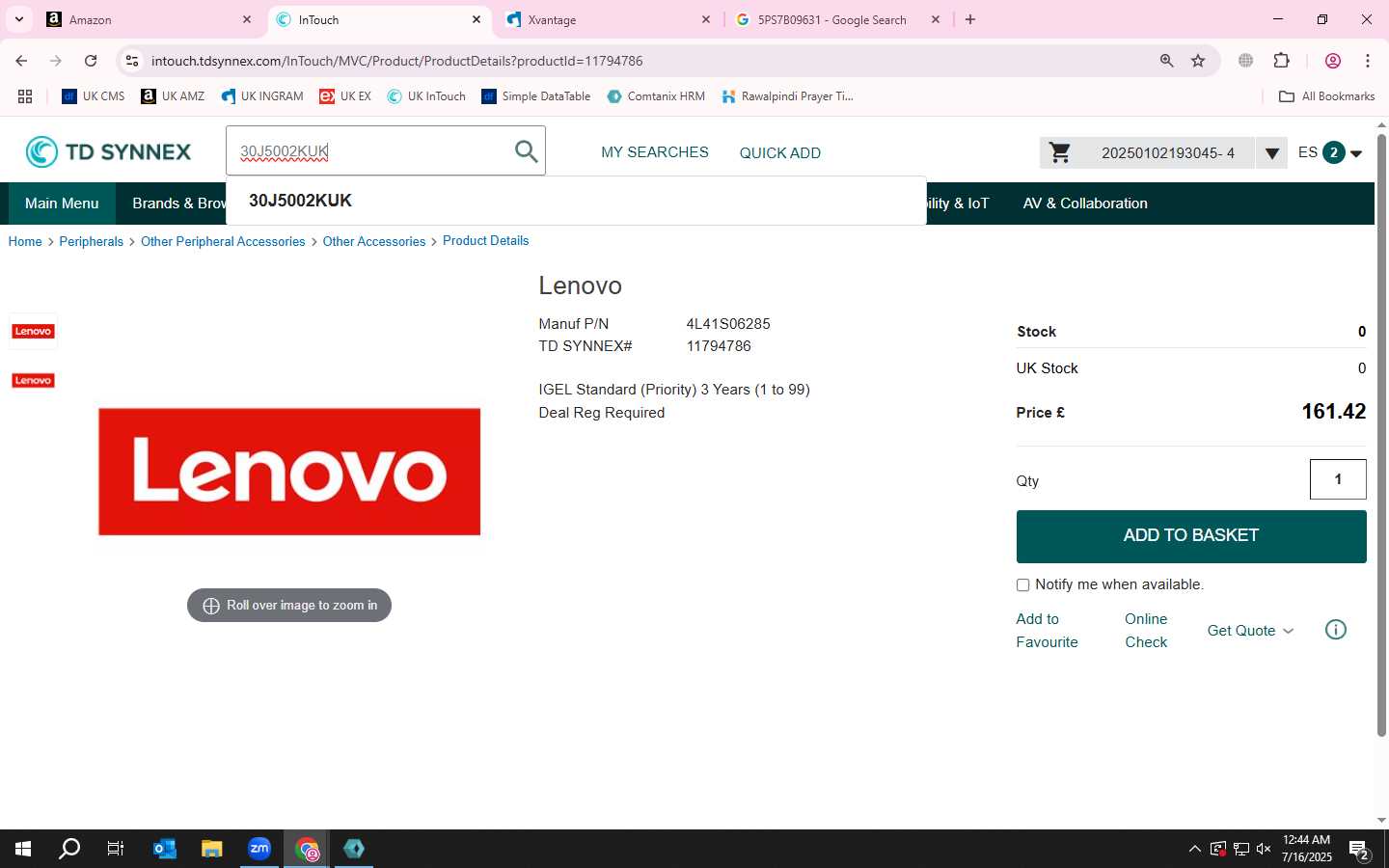This screenshot has width=1389, height=868.
Task: Open Rawalpindi Prayer Ti... bookmark
Action: (787, 96)
